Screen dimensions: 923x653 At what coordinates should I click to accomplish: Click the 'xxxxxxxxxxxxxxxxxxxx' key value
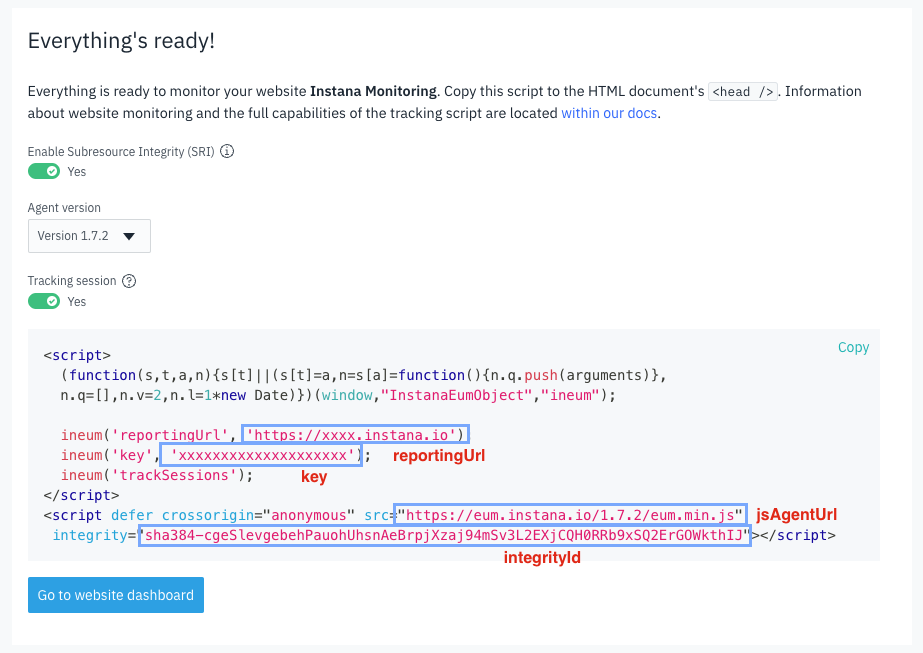tap(263, 455)
